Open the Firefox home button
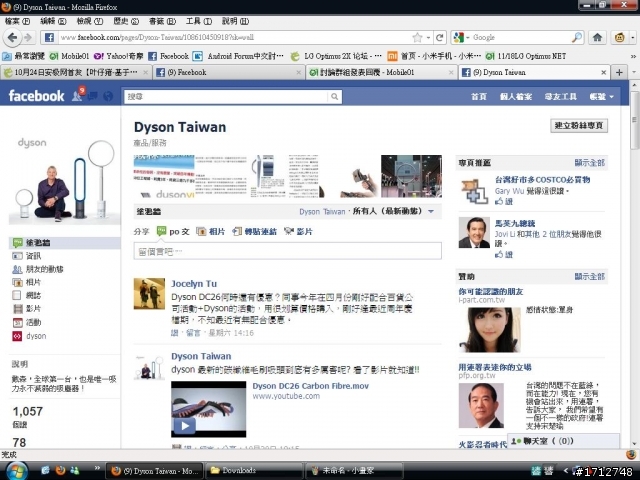This screenshot has height=480, width=640. coord(597,38)
